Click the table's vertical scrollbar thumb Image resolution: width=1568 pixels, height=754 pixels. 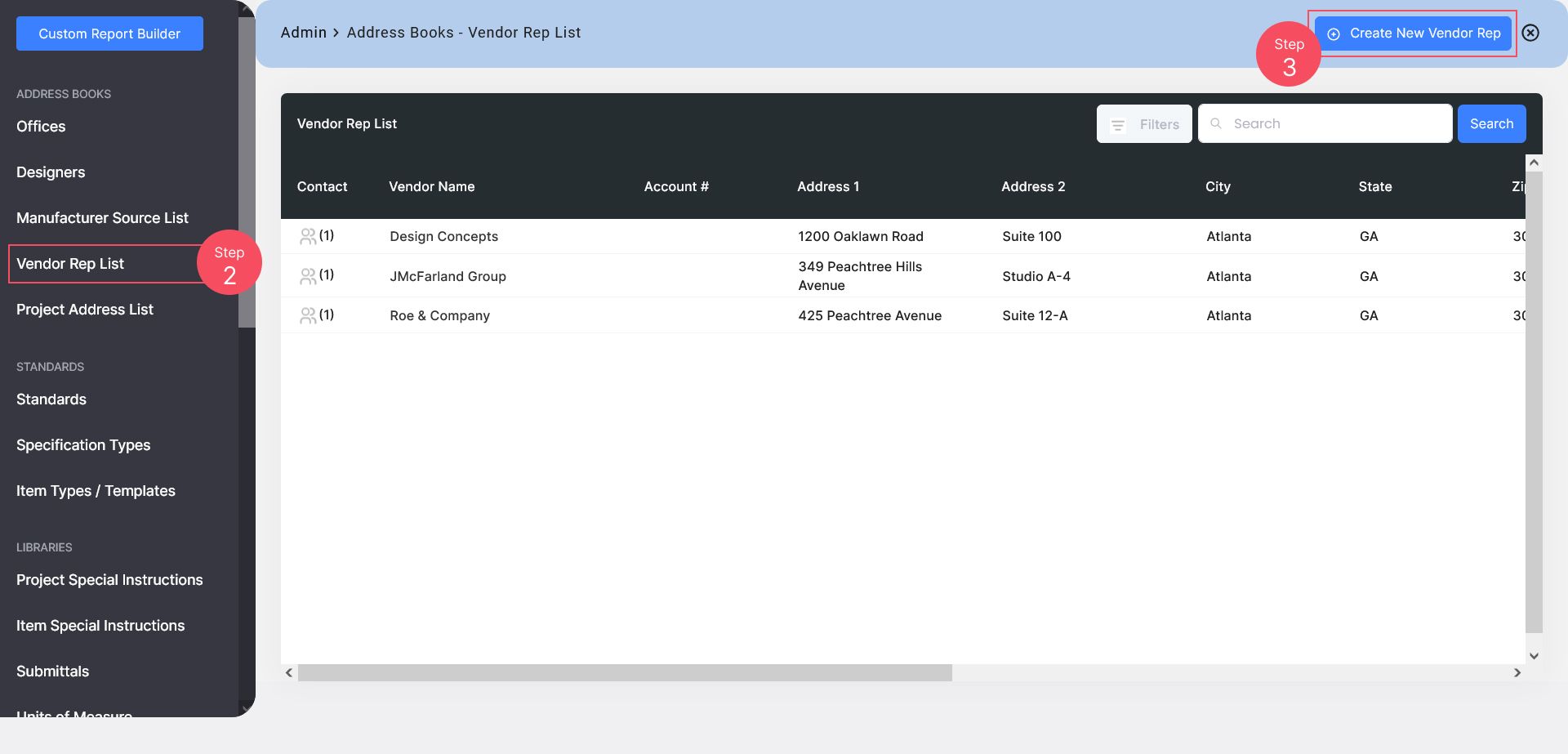pos(1534,402)
